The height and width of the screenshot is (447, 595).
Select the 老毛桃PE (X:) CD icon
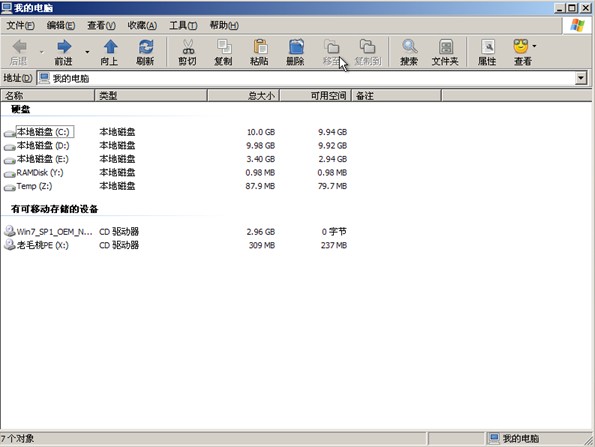(x=9, y=244)
